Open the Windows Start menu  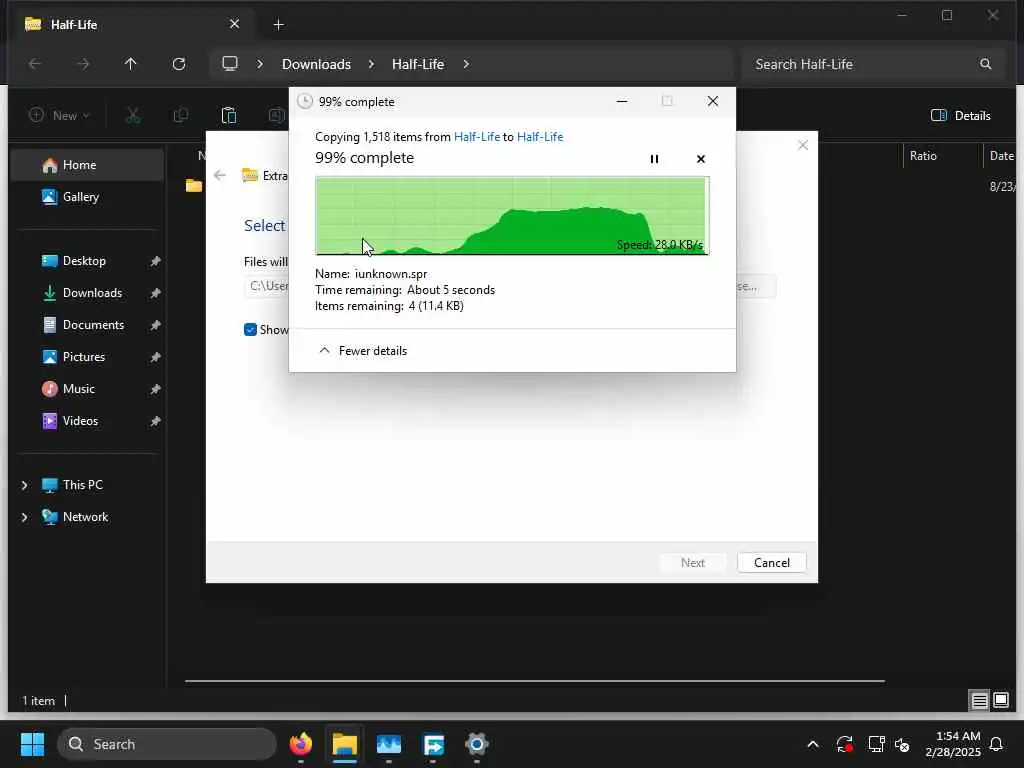point(32,744)
